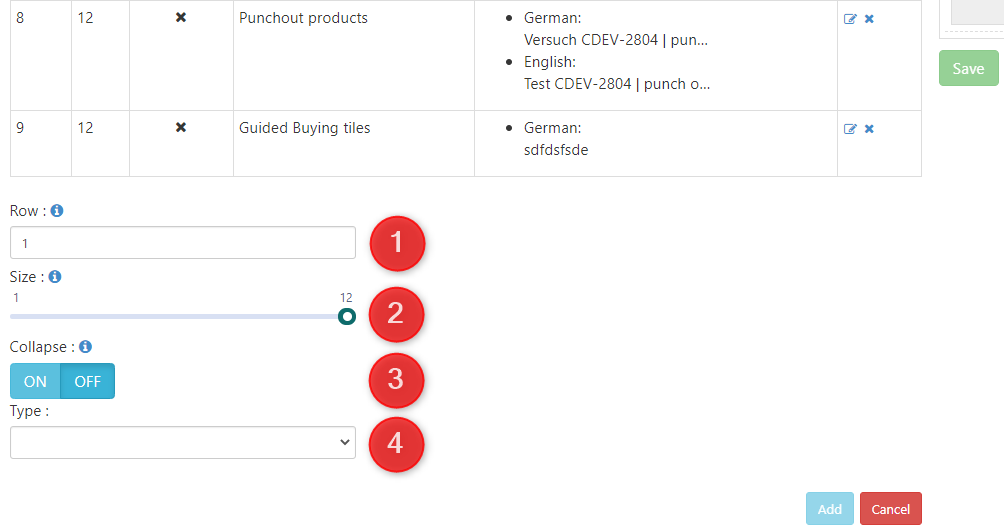Turn Collapse ON

coord(35,381)
